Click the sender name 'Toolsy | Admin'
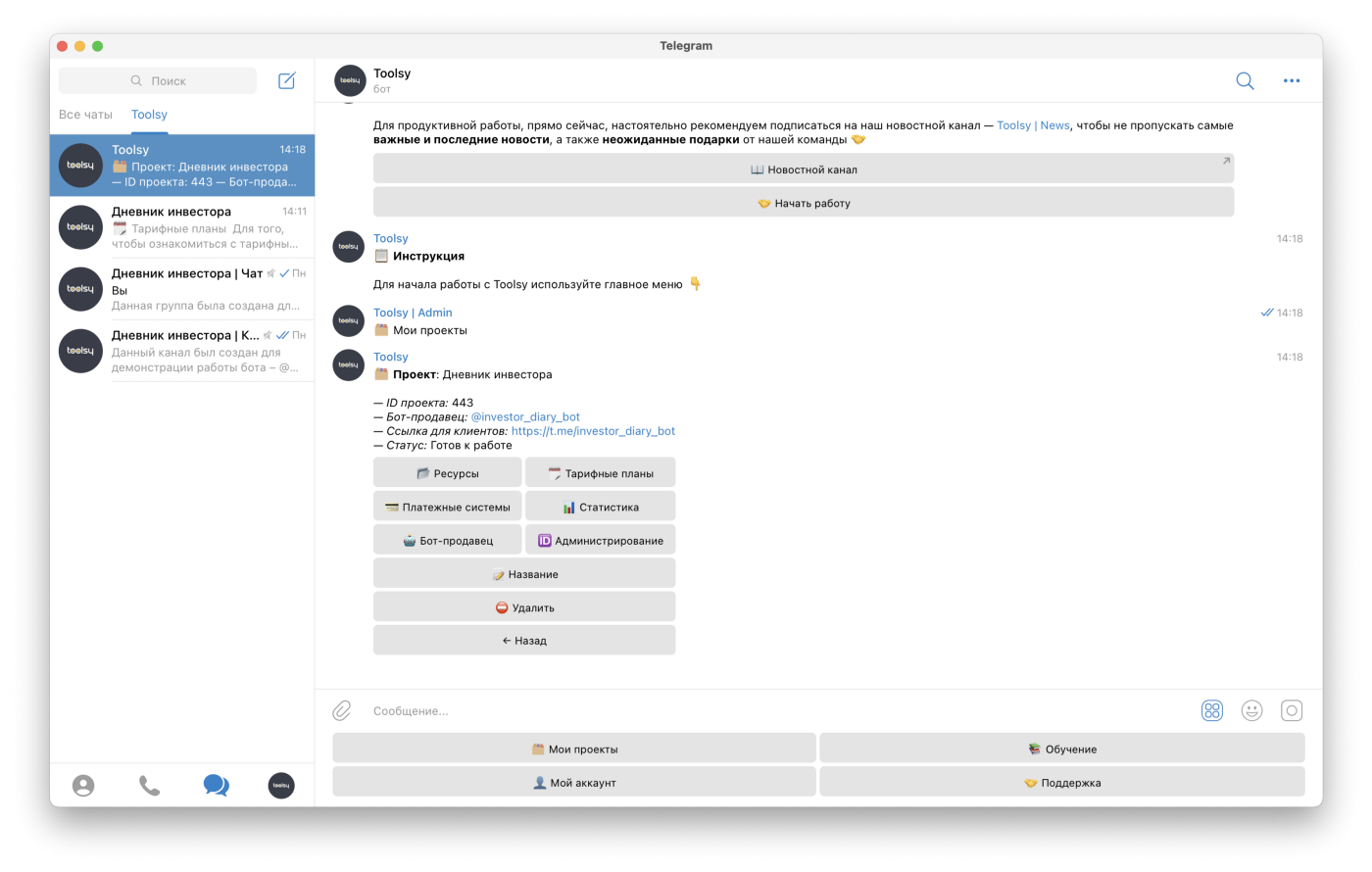This screenshot has height=872, width=1372. coord(413,313)
